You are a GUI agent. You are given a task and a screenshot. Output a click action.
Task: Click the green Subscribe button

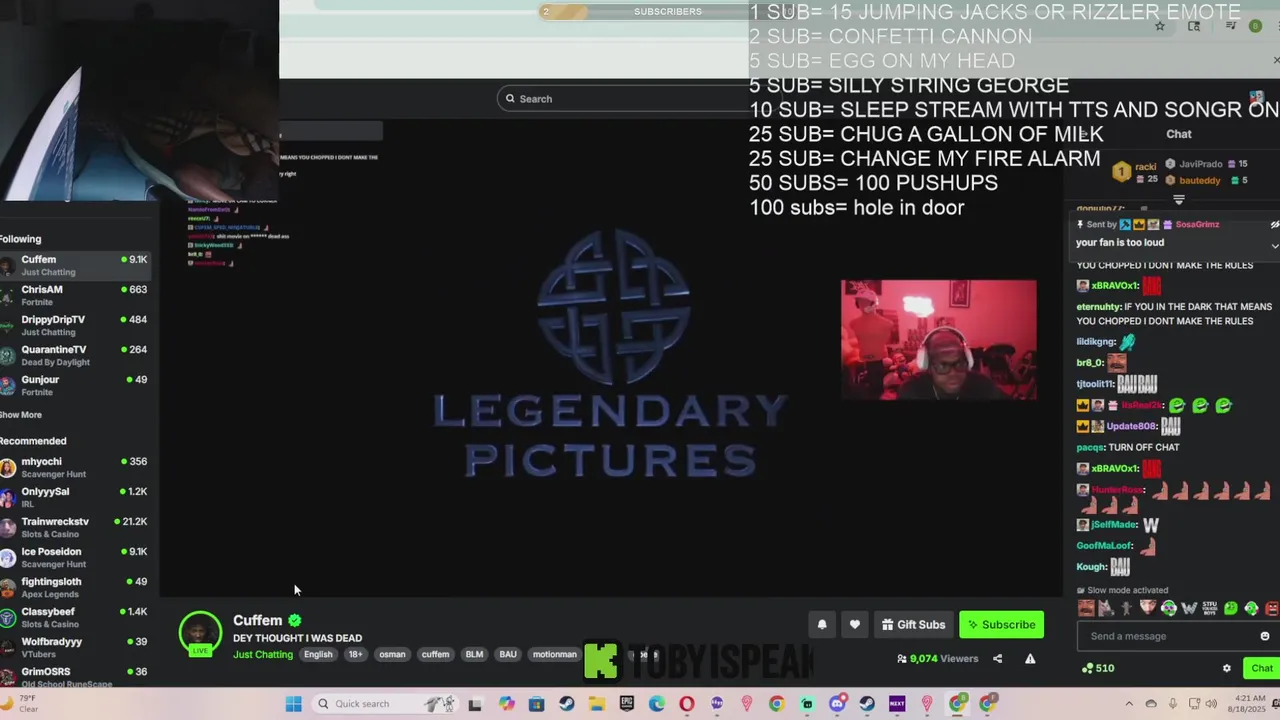(x=1001, y=625)
